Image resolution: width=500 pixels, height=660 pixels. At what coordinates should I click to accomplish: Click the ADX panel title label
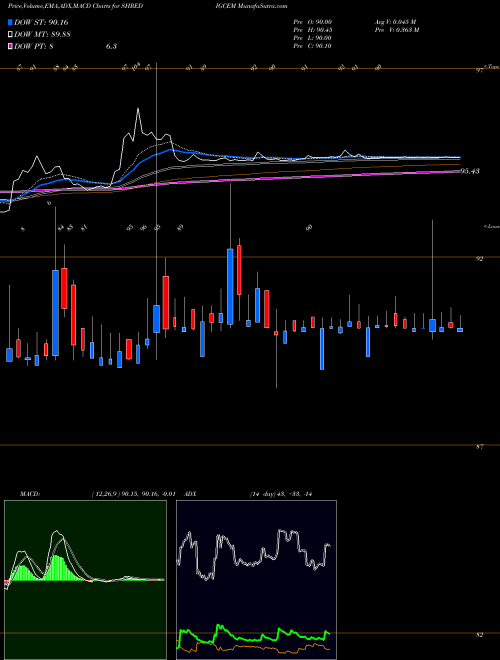click(190, 494)
